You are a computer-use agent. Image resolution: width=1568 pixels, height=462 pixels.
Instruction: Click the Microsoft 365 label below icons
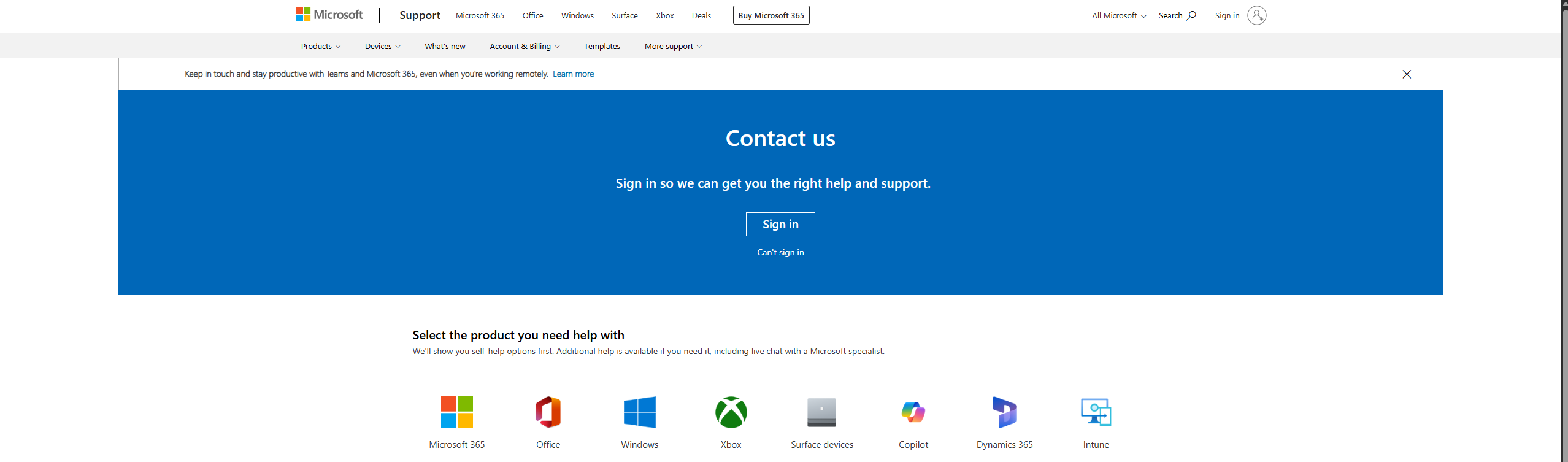click(x=457, y=444)
